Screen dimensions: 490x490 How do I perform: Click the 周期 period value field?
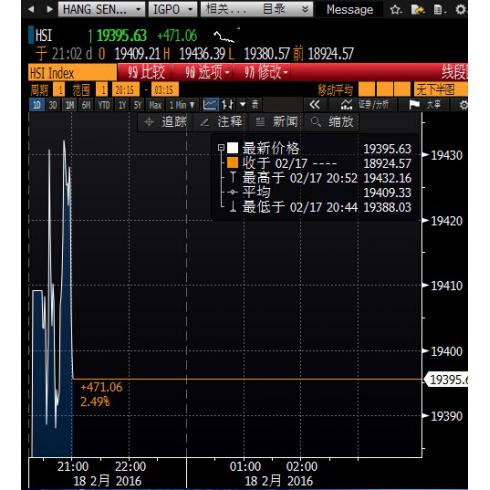click(60, 90)
